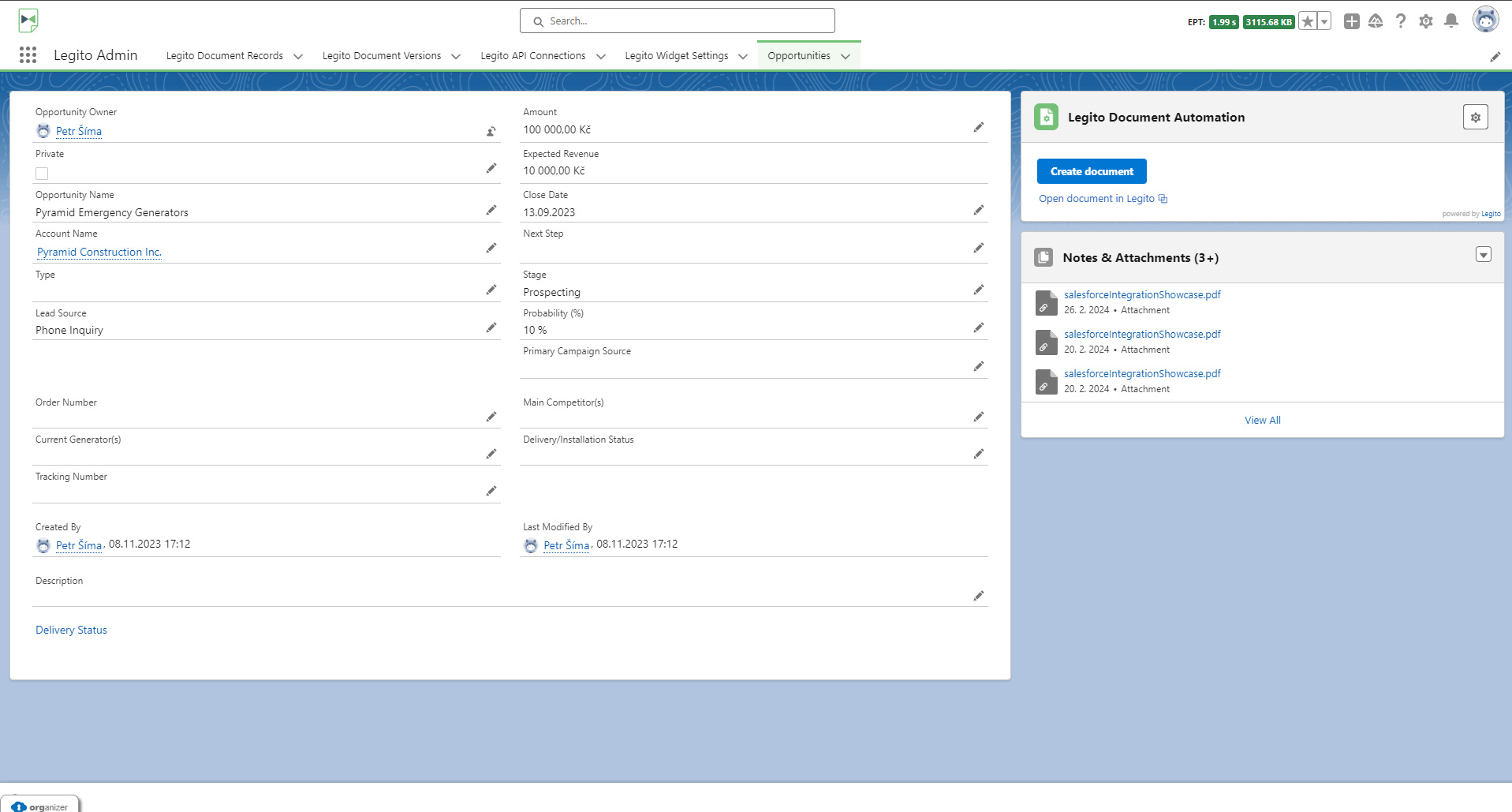Open the Setup gear icon
Viewport: 1512px width, 812px height.
(1426, 21)
